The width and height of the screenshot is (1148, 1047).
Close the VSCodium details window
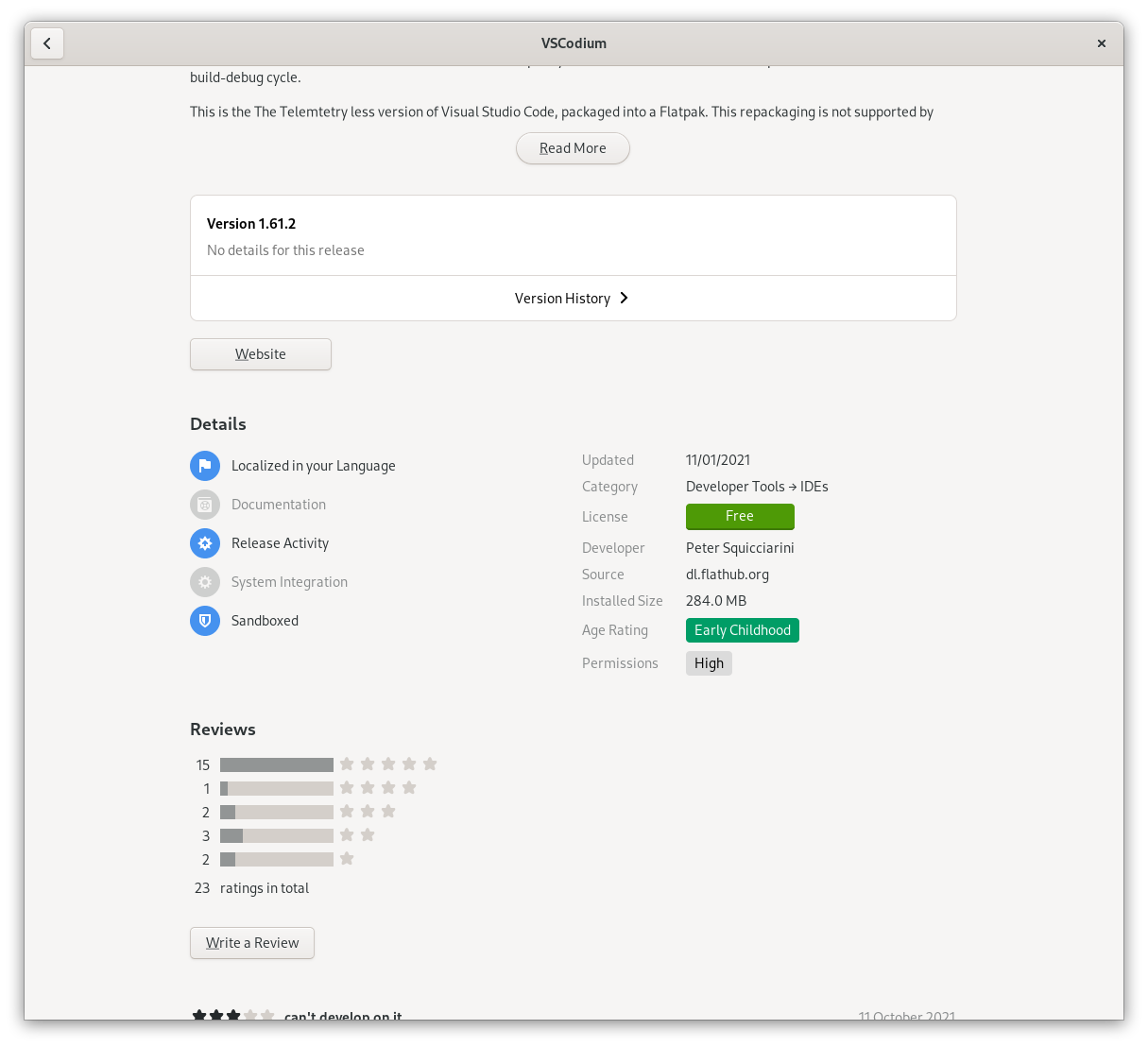(1102, 43)
